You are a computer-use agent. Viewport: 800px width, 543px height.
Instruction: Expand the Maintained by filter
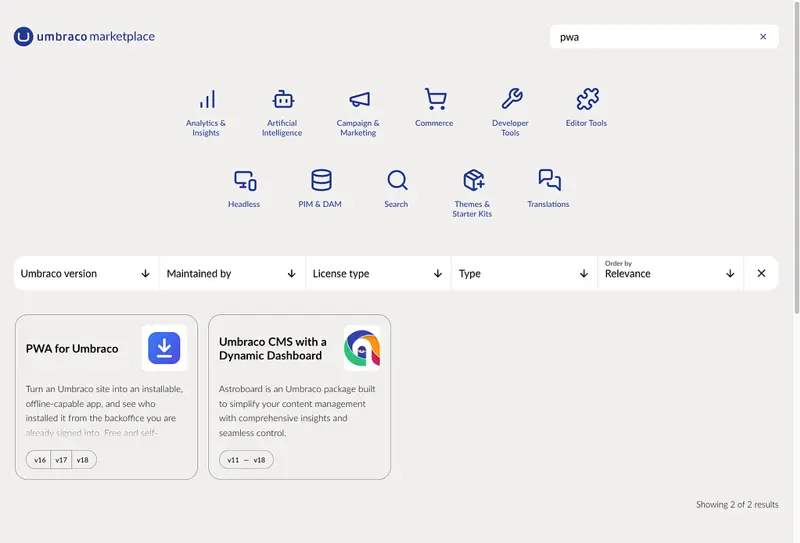tap(232, 274)
